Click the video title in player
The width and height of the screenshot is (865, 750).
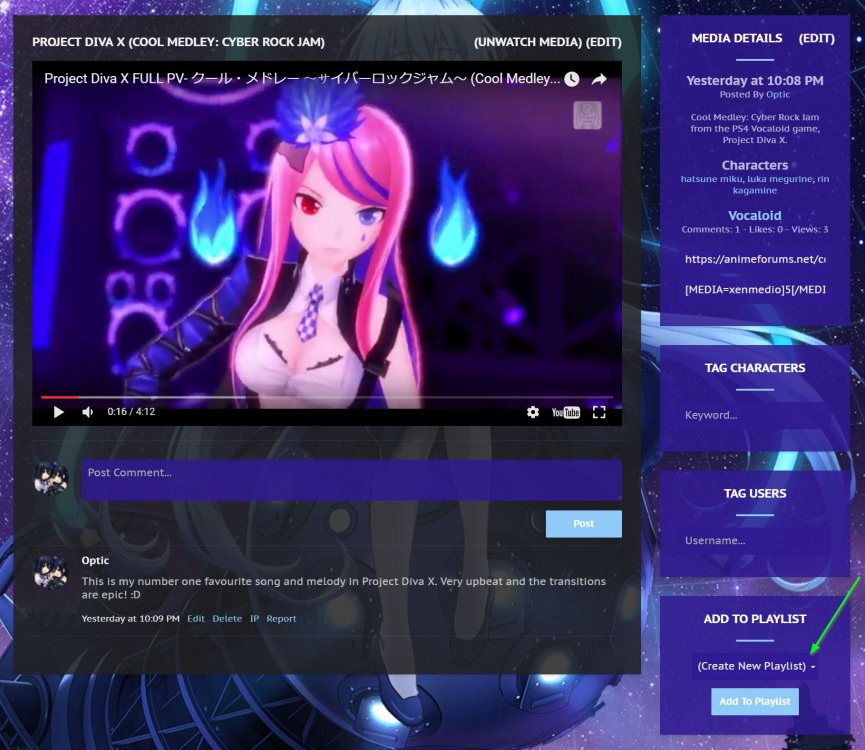coord(302,79)
